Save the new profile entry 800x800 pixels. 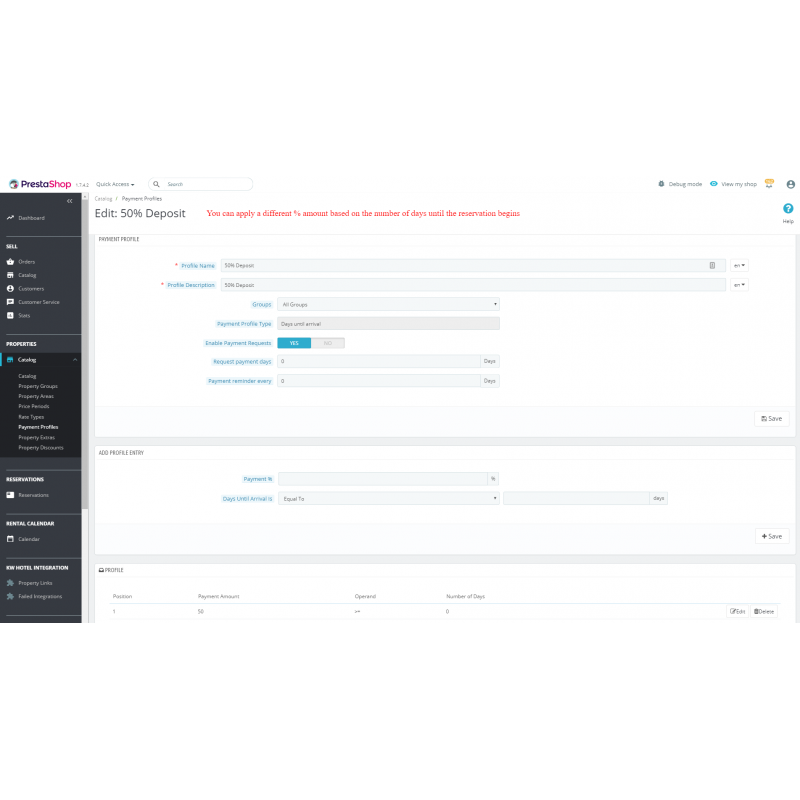pos(772,536)
